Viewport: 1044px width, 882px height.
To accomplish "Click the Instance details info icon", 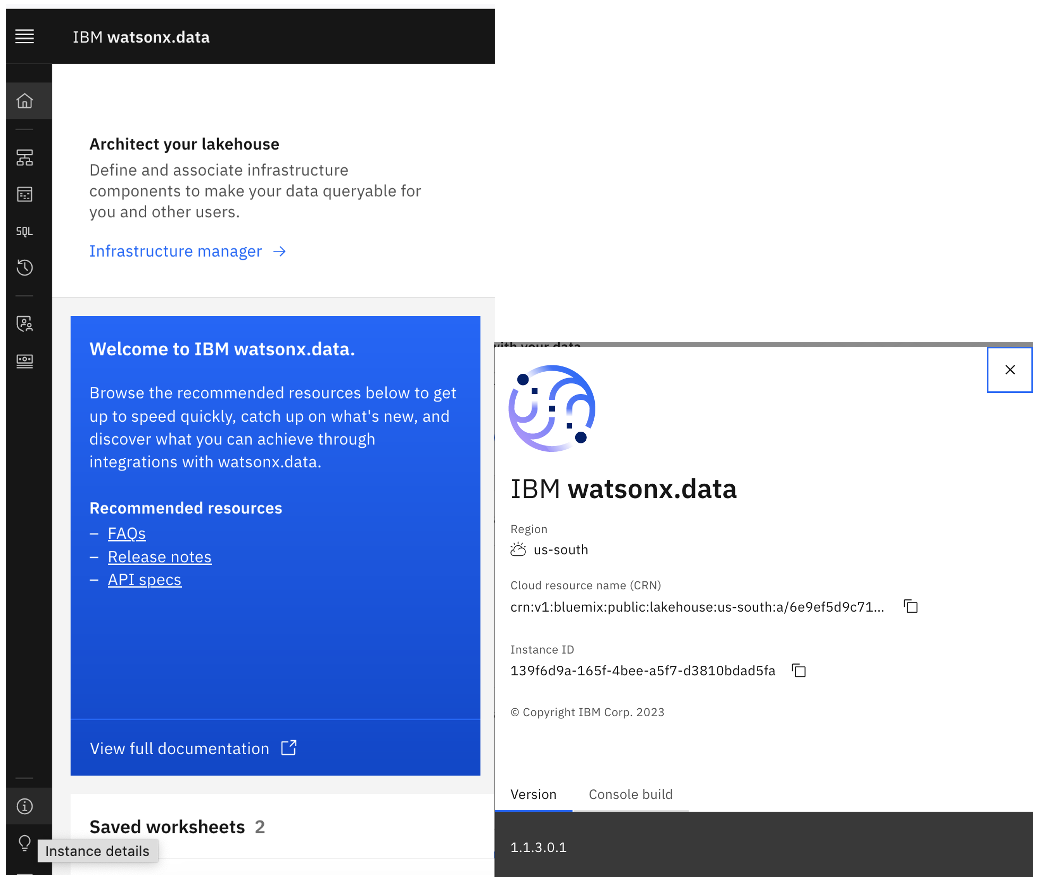I will (x=25, y=806).
